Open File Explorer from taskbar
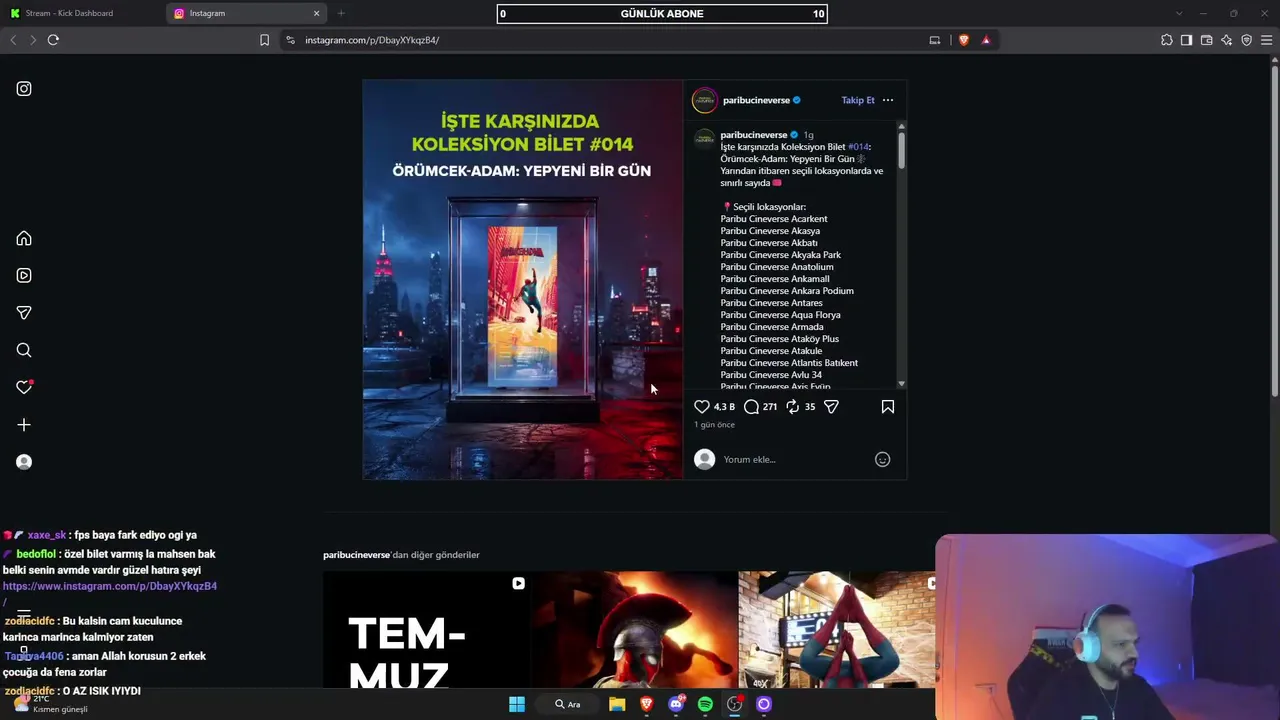This screenshot has width=1280, height=720. tap(617, 704)
